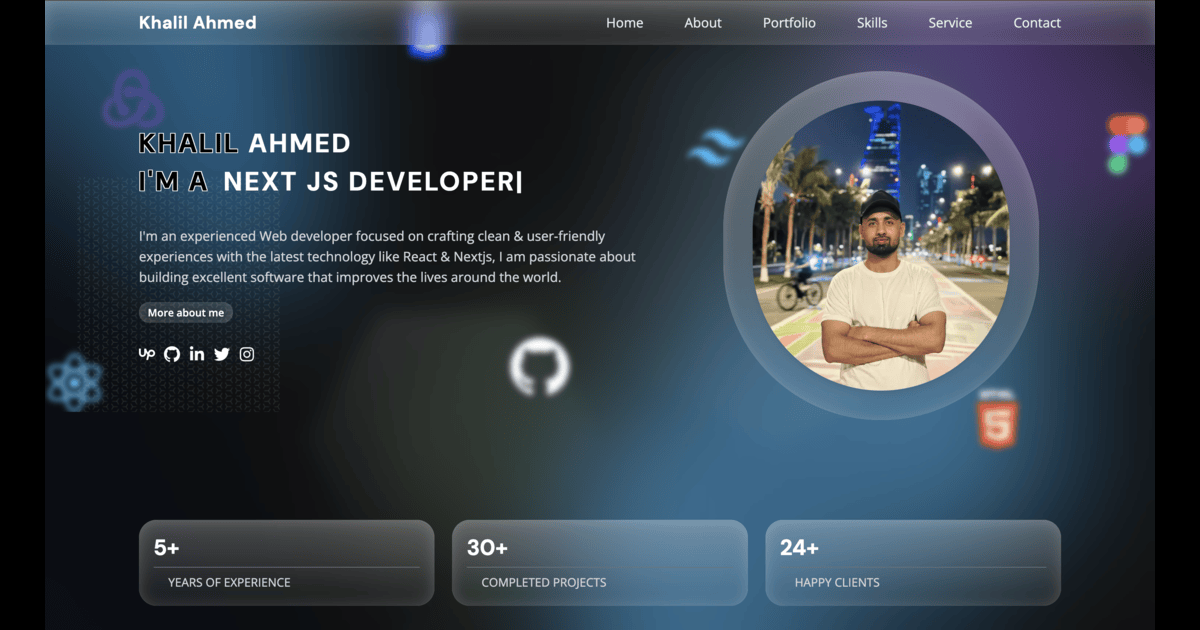Click the 'HAPPY CLIENTS' label
This screenshot has width=1200, height=630.
pyautogui.click(x=837, y=582)
